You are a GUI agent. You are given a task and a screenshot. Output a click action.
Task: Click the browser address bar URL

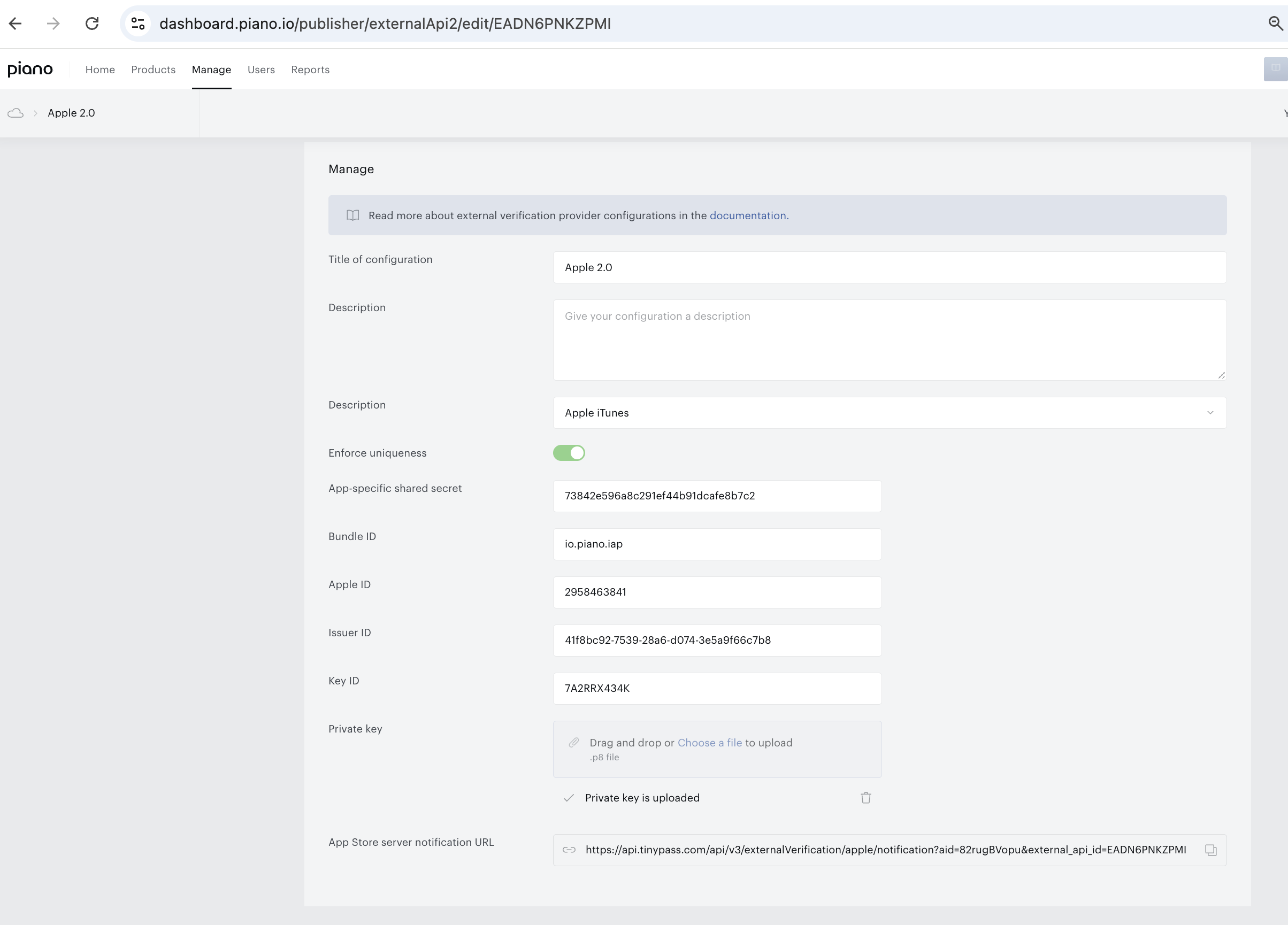point(385,24)
